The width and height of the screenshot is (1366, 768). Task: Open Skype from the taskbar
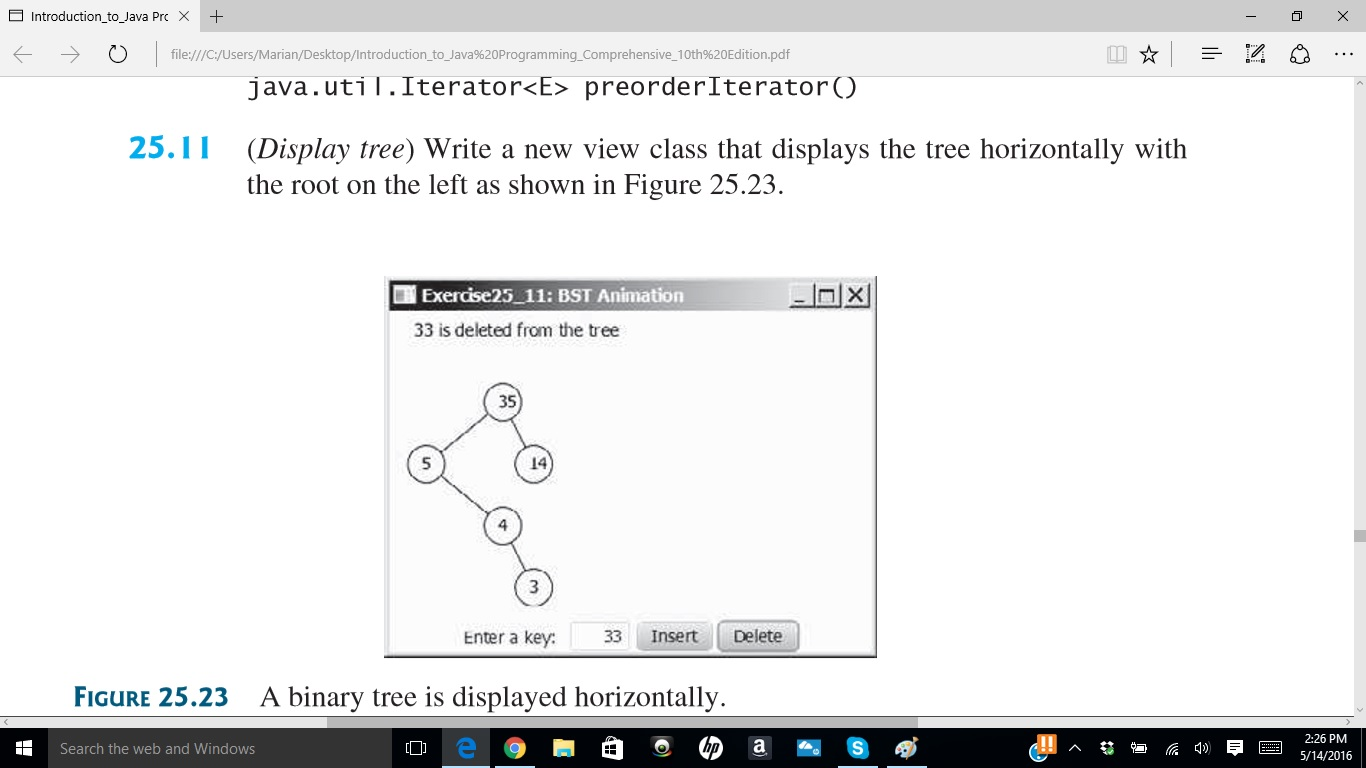tap(858, 747)
